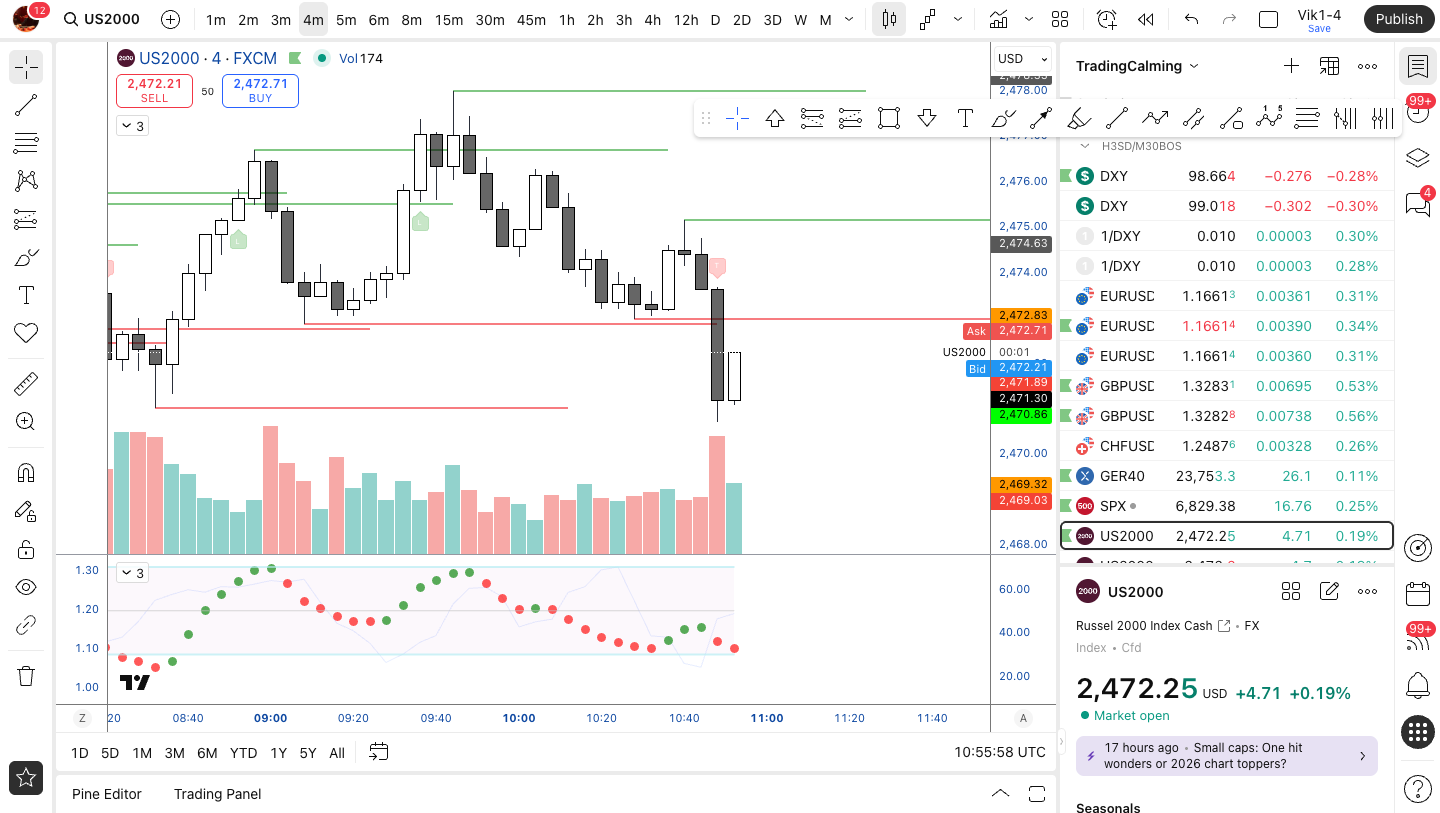The width and height of the screenshot is (1440, 813).
Task: Select the polyline path tool in floating toolbar
Action: [x=1155, y=119]
